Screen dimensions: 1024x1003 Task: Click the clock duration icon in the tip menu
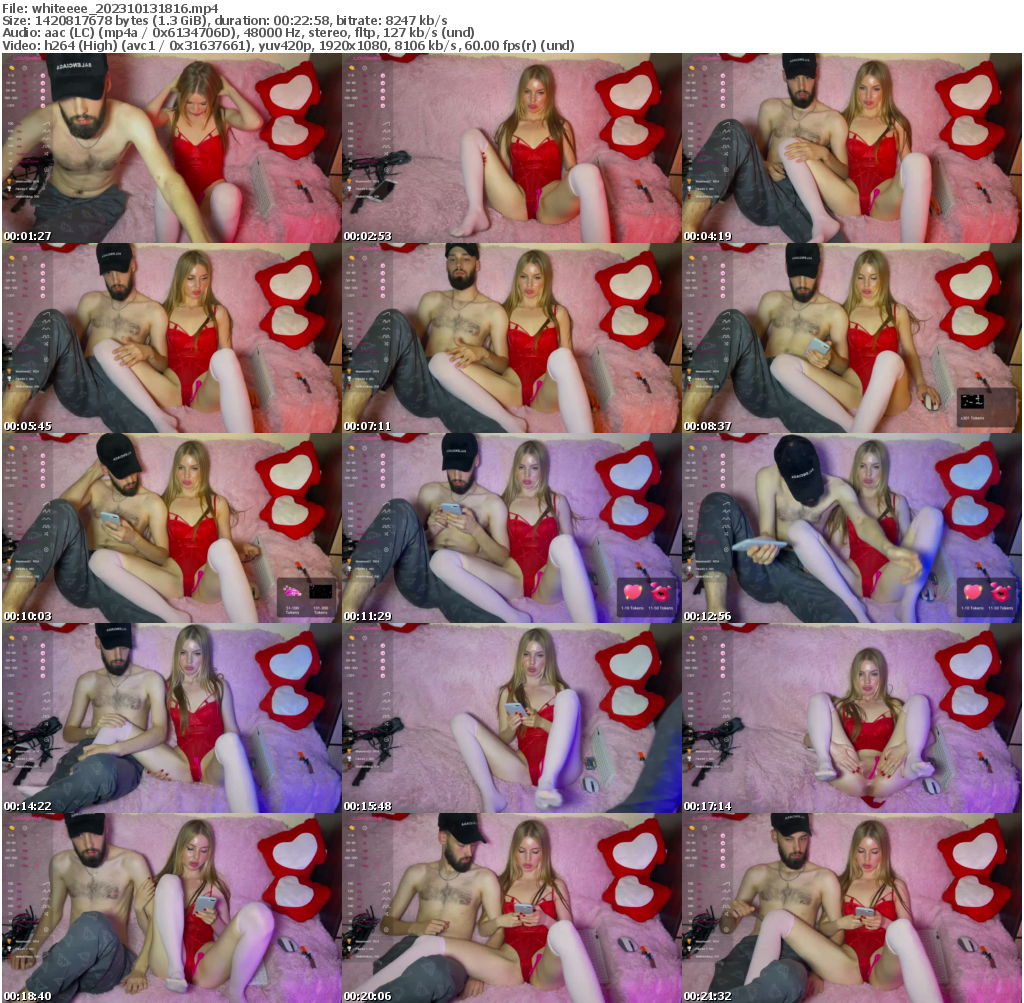[x=24, y=68]
